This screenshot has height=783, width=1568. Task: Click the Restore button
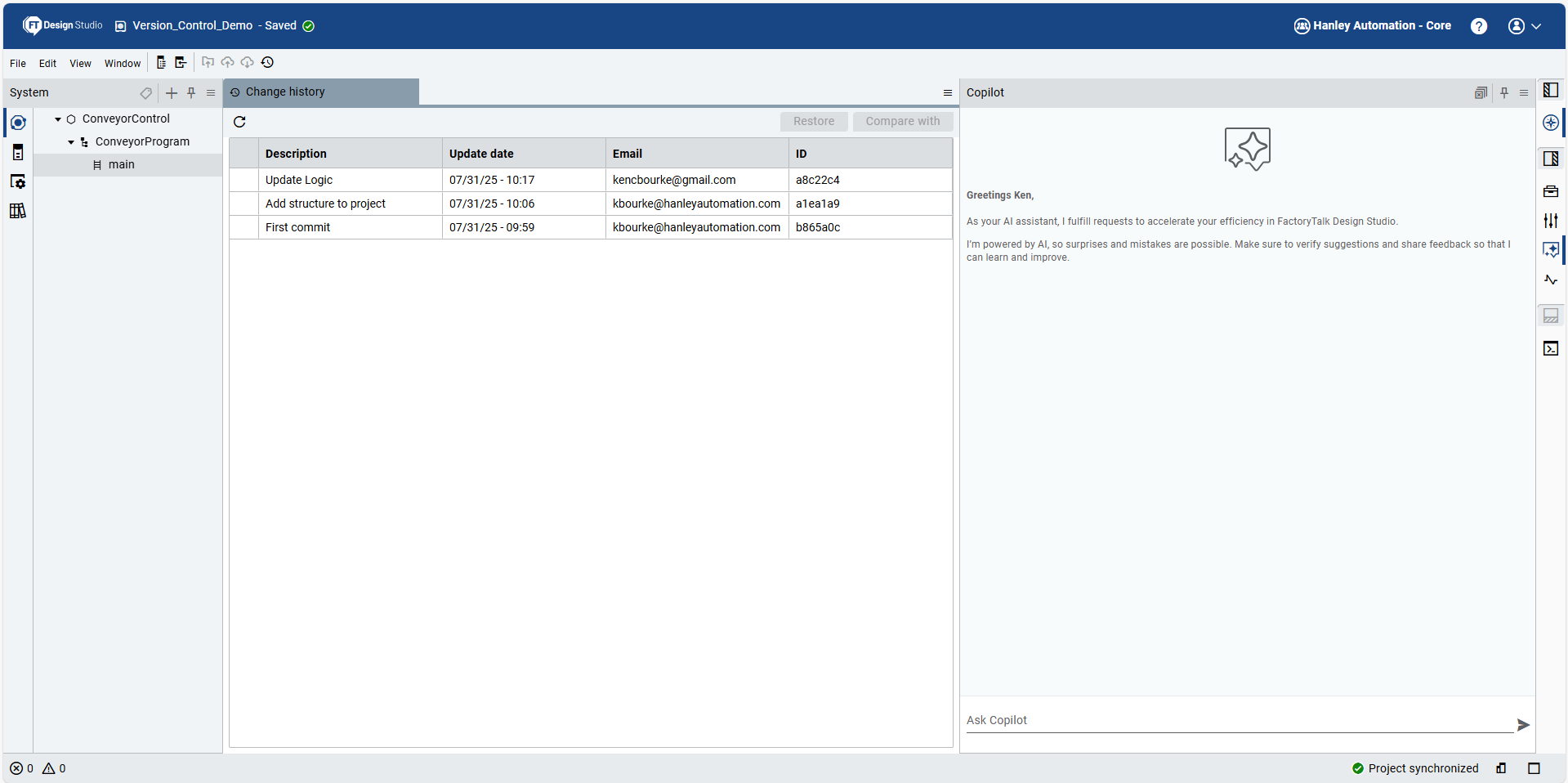pos(814,121)
